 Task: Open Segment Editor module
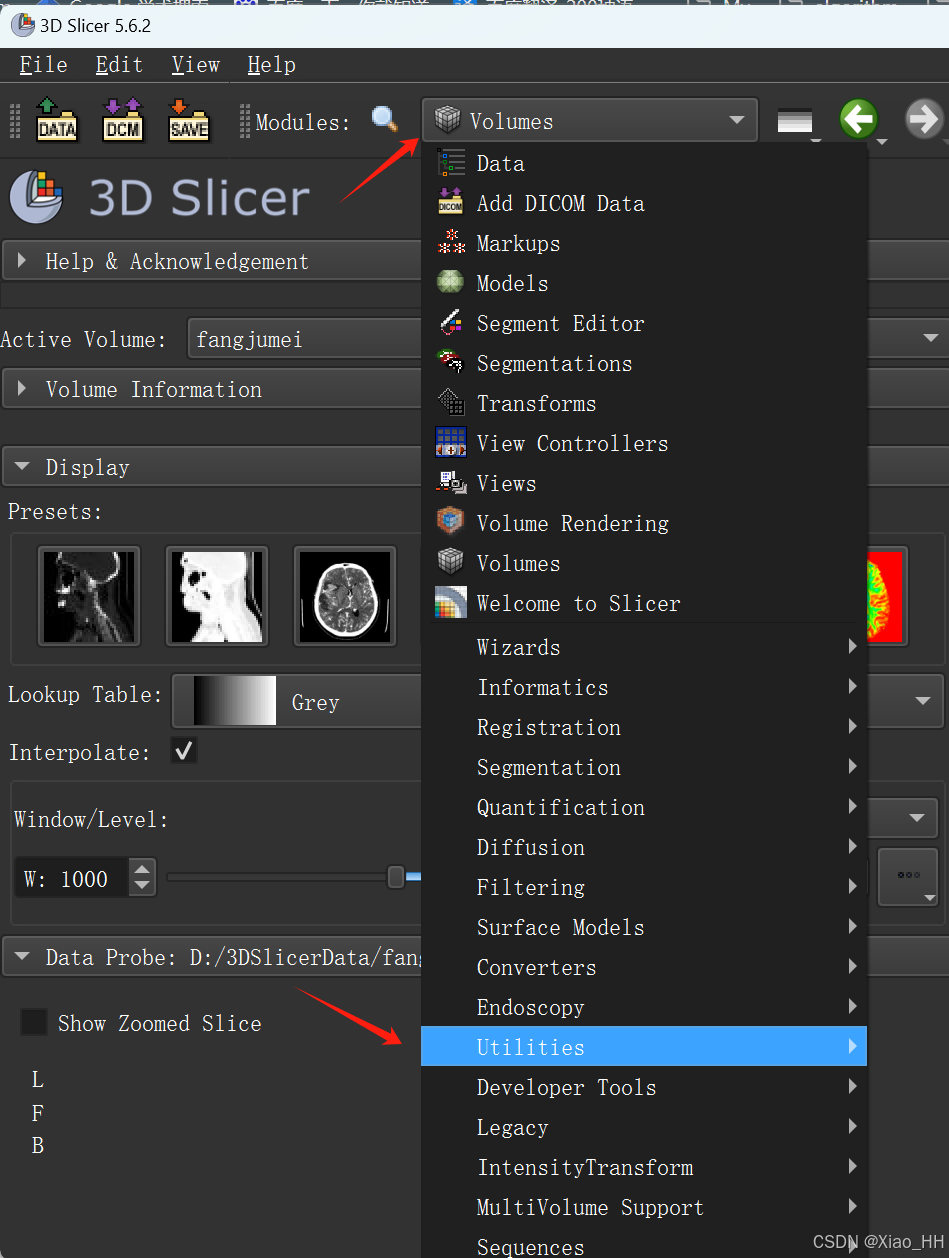click(644, 323)
